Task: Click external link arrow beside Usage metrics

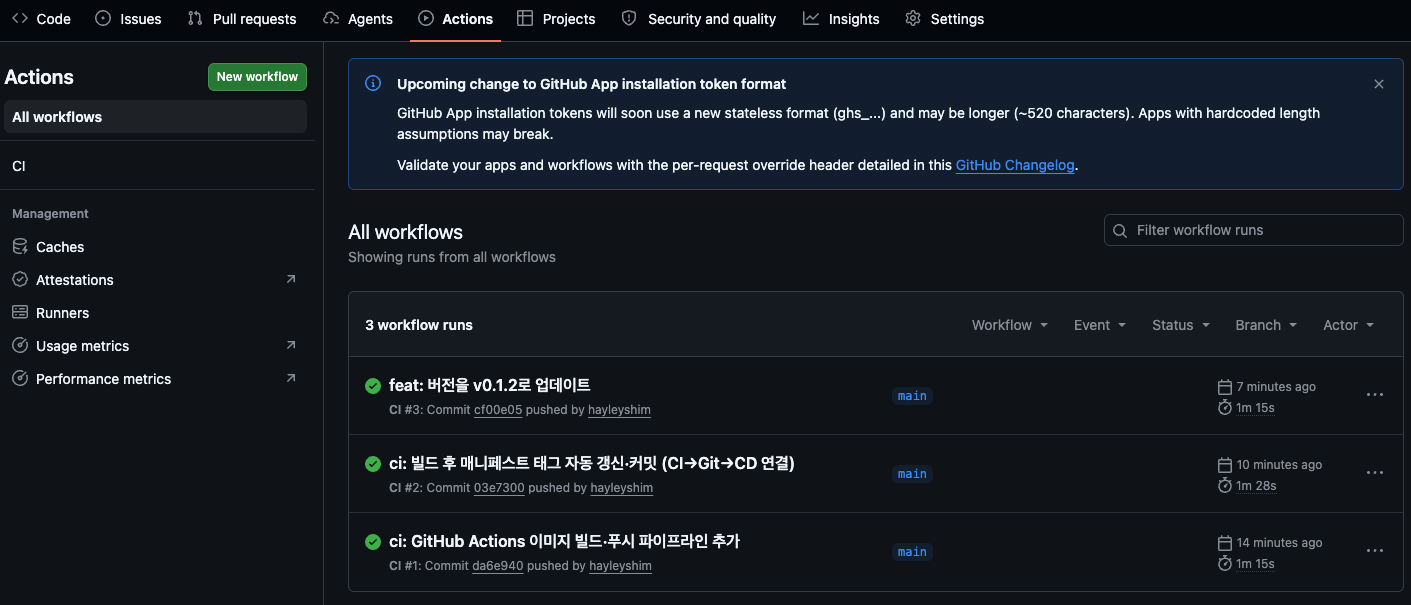Action: [x=291, y=345]
